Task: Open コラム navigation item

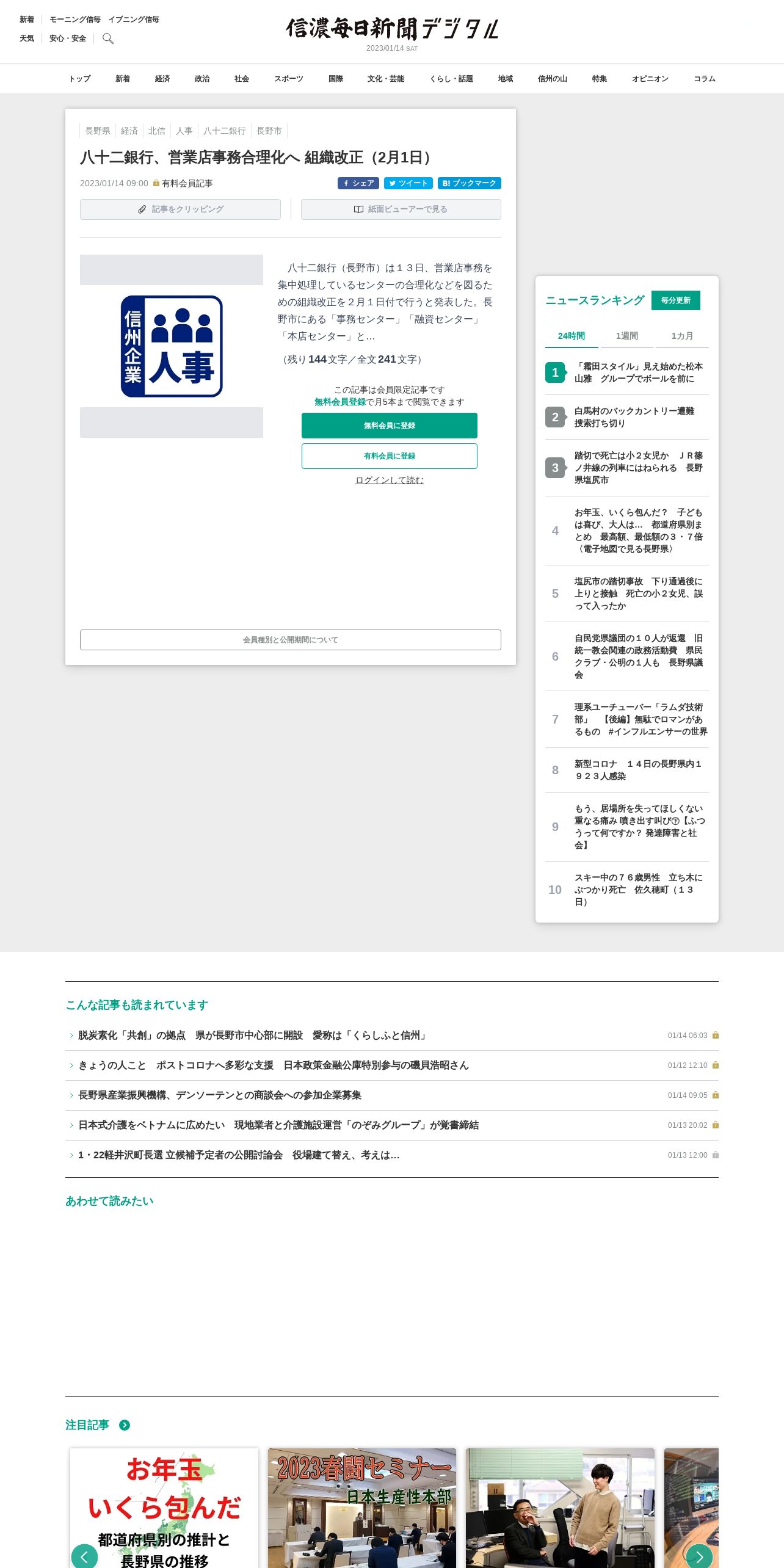Action: pos(705,79)
